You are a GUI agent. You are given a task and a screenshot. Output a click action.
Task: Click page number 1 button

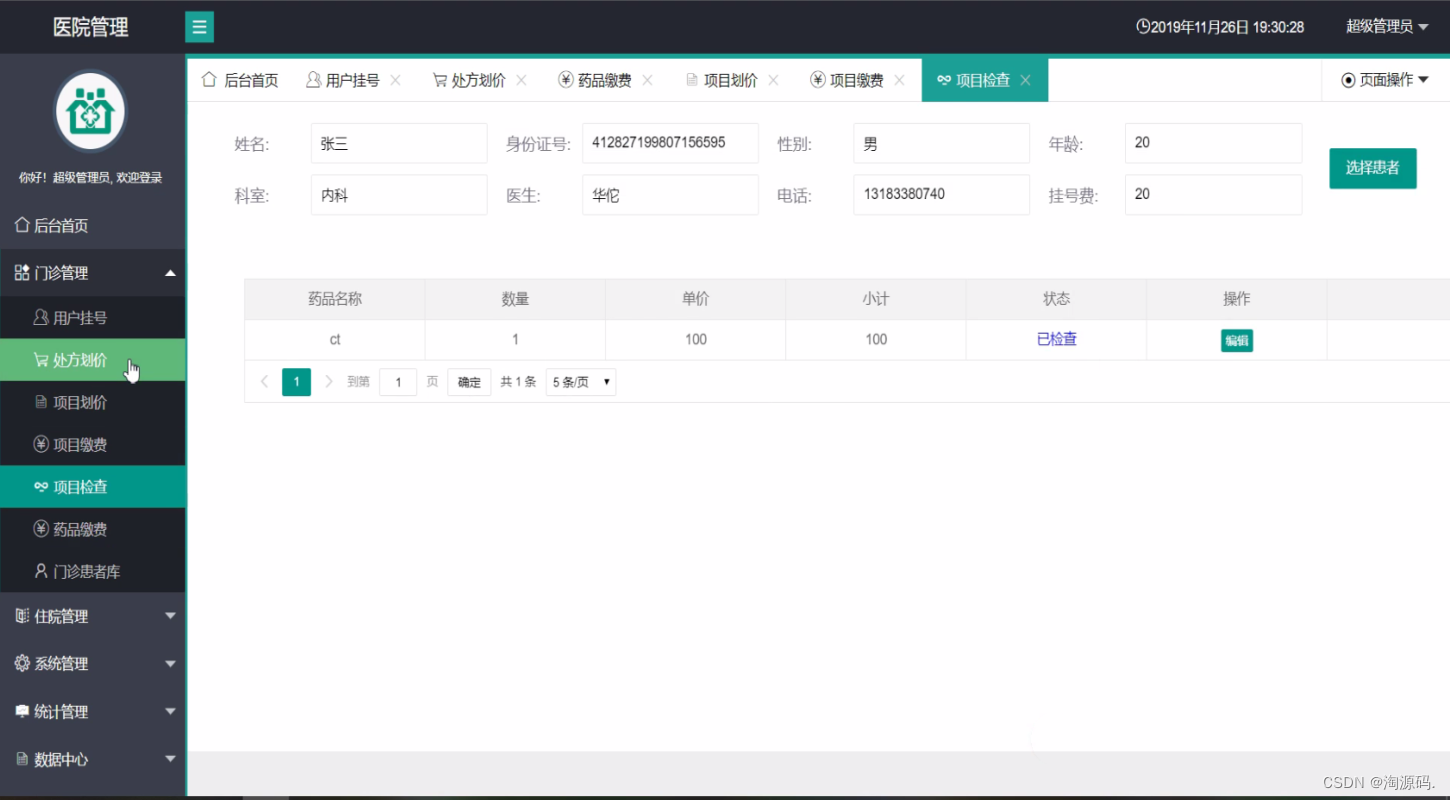pyautogui.click(x=296, y=382)
